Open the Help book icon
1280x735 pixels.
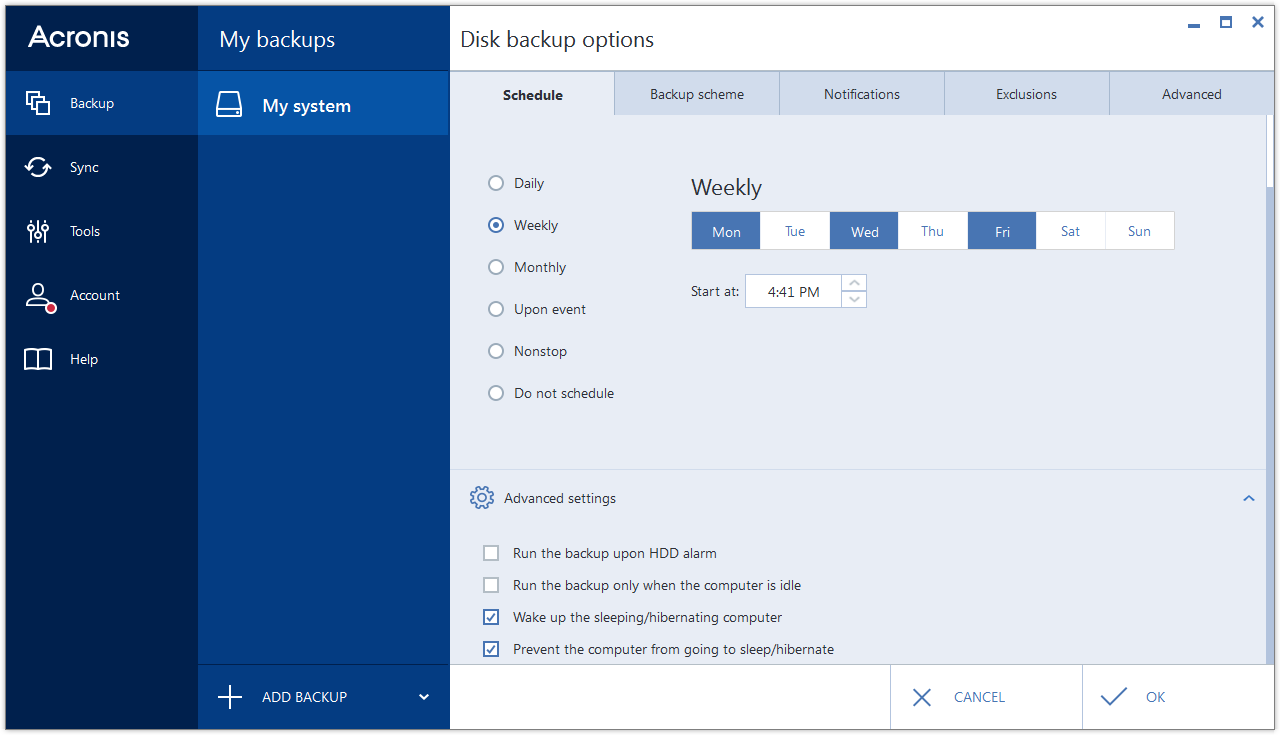(38, 359)
